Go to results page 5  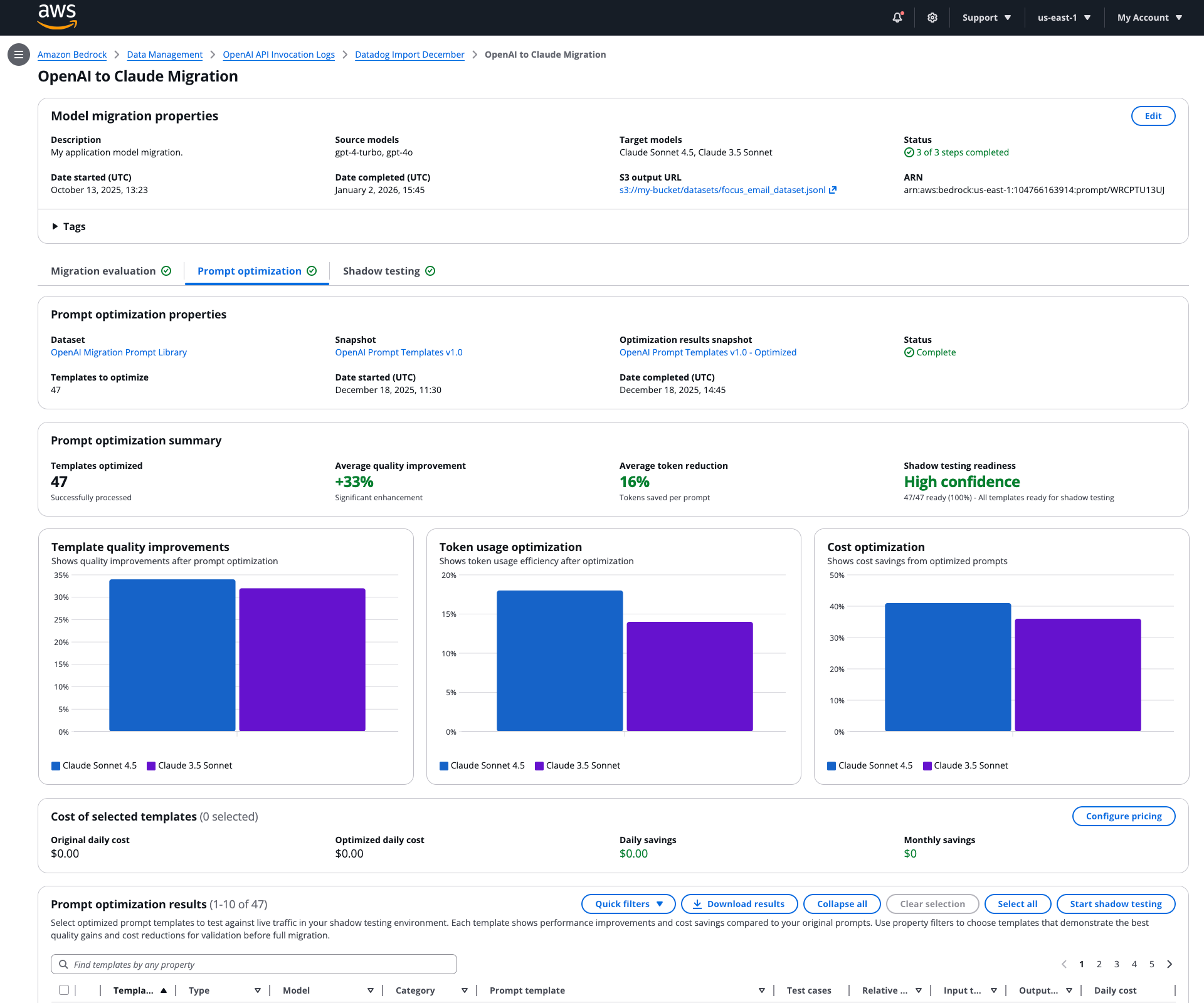(1152, 964)
